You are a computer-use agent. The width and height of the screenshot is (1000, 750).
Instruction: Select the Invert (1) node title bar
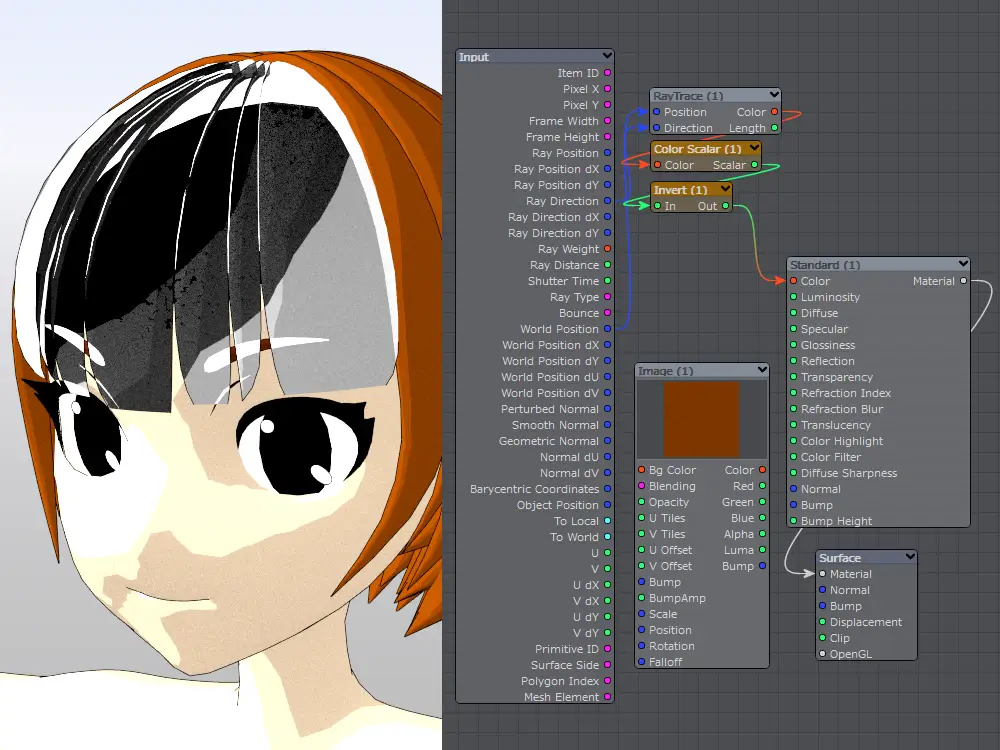682,190
